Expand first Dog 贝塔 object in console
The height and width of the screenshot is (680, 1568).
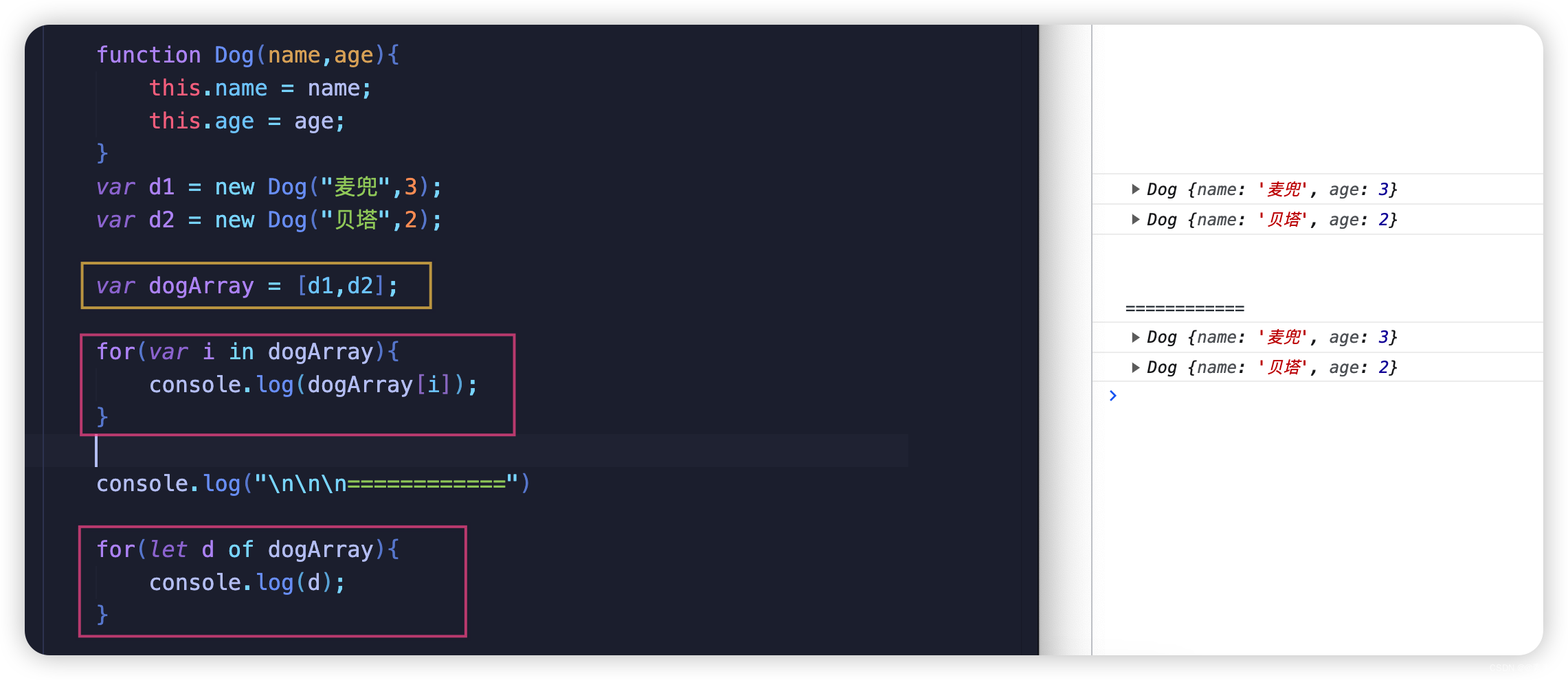(1135, 219)
